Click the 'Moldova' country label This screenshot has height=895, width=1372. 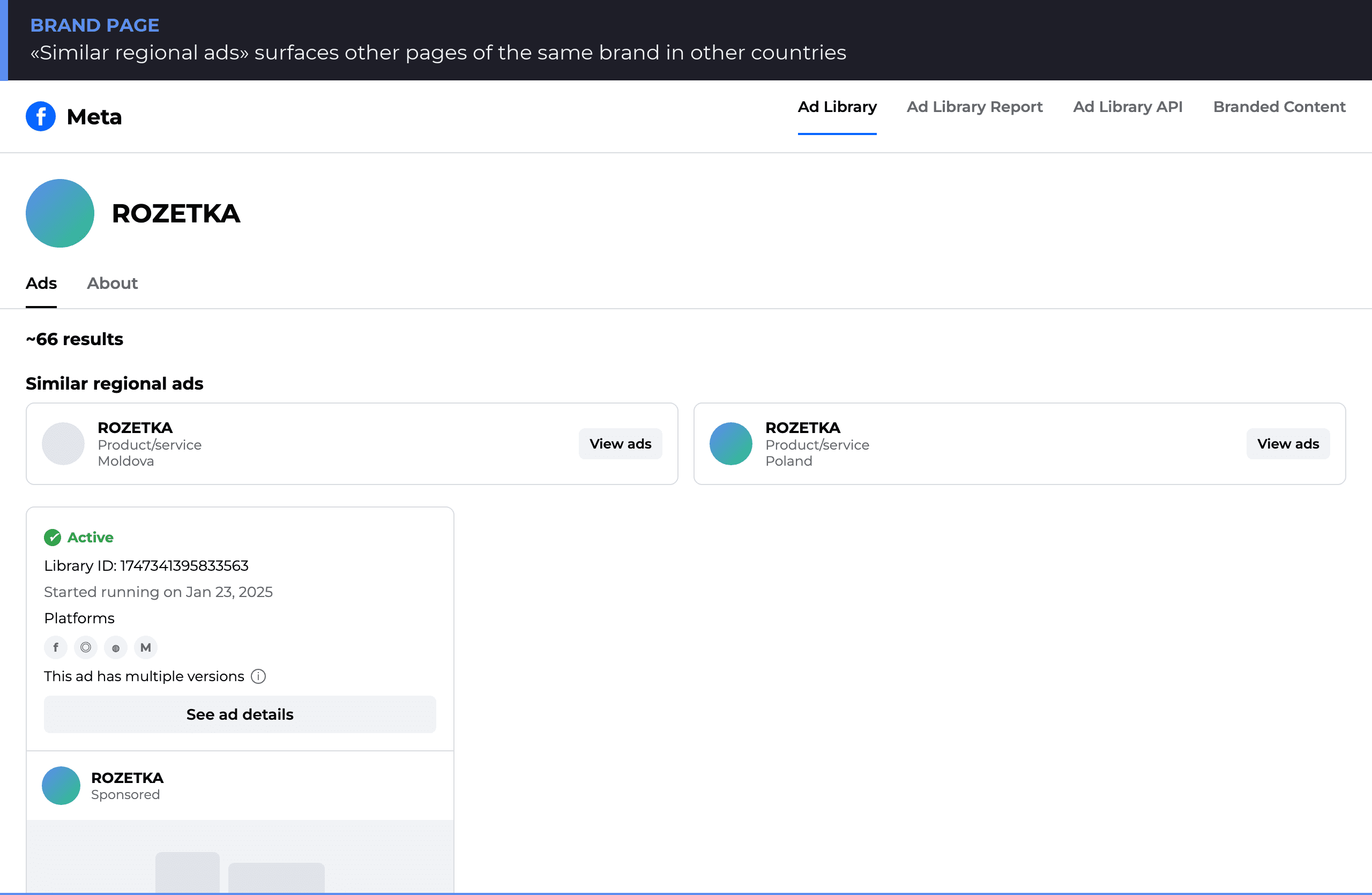click(x=125, y=461)
